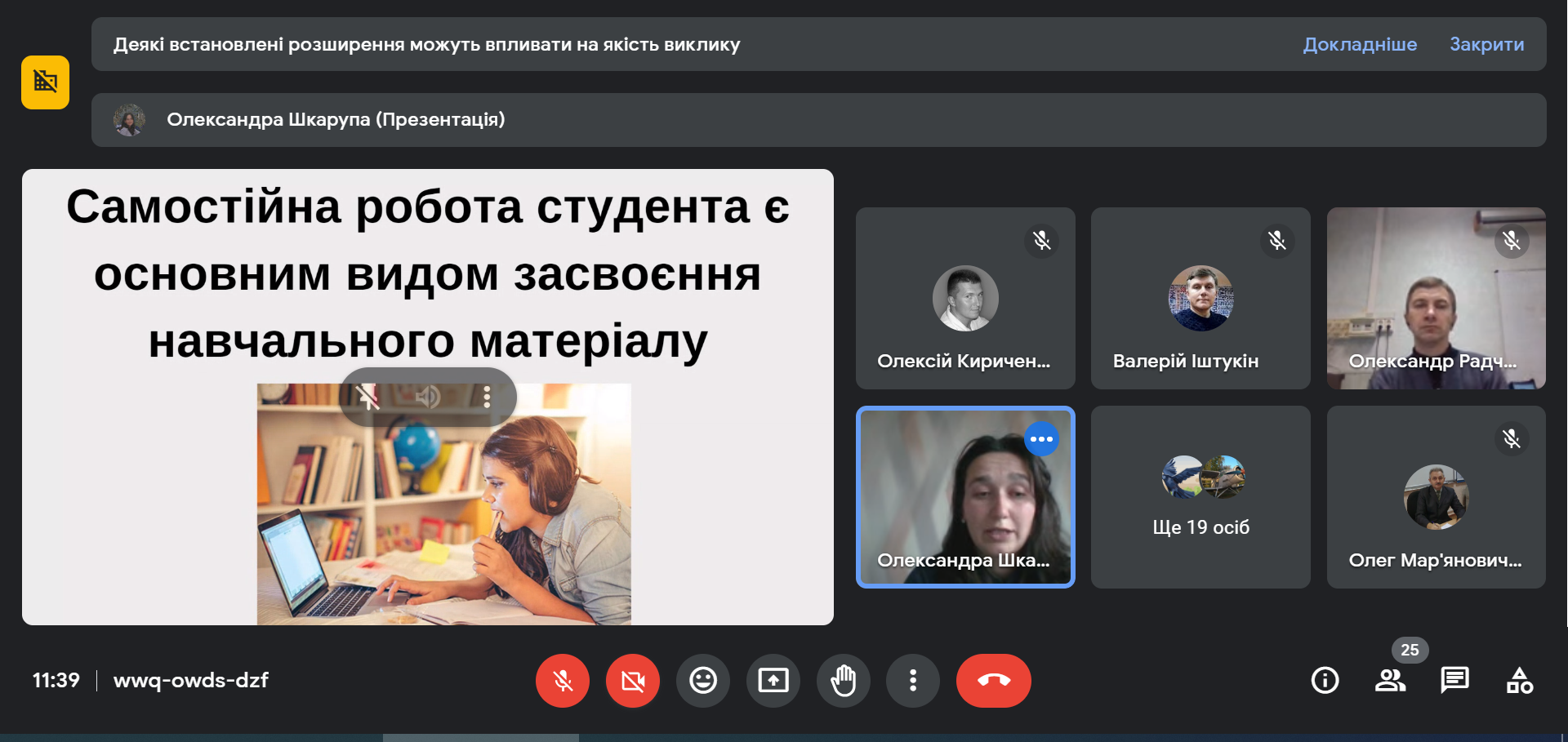The width and height of the screenshot is (1568, 742).
Task: Open presentation overlay three-dot menu
Action: pos(487,398)
